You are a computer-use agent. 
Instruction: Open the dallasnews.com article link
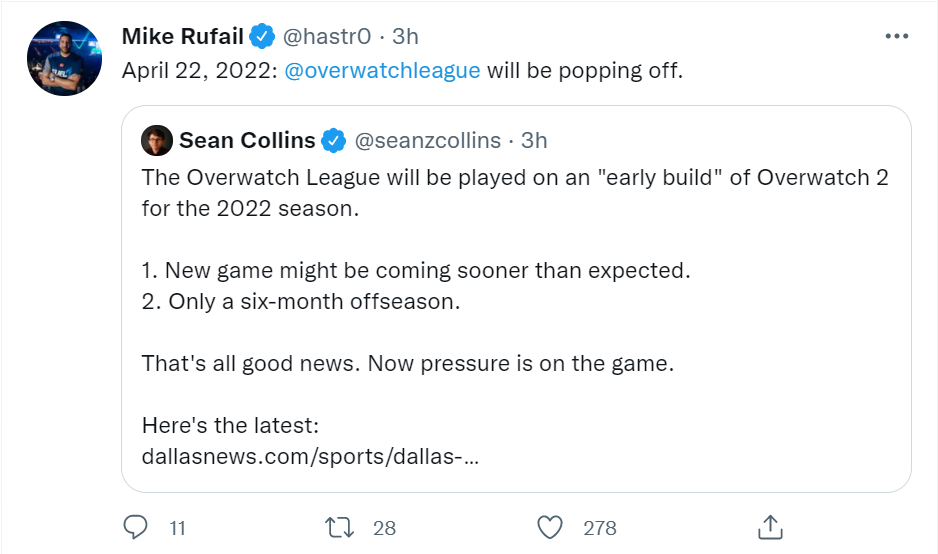coord(310,456)
